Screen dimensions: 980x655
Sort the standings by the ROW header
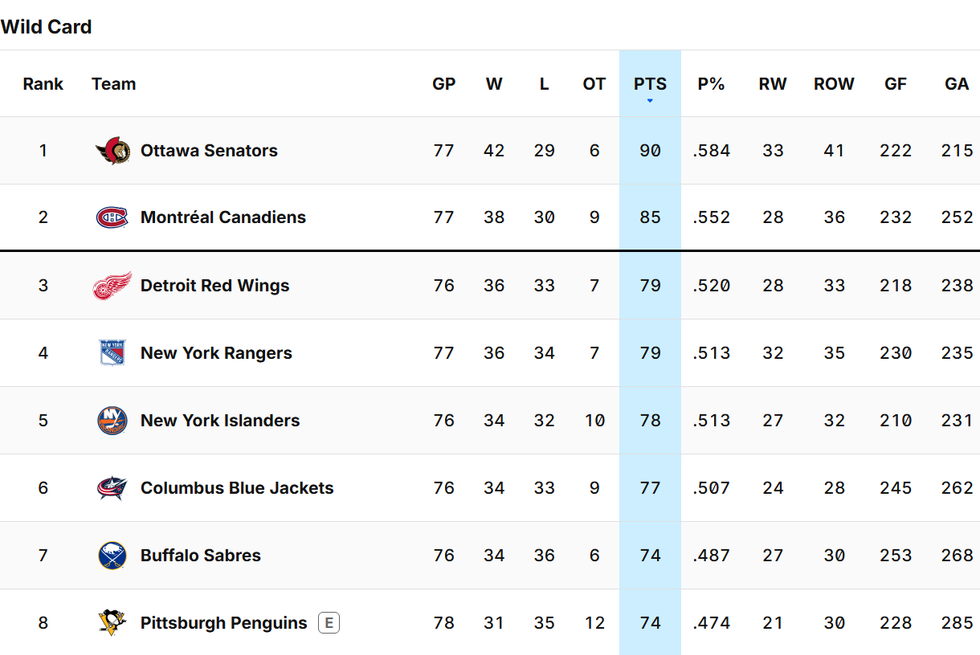pos(834,84)
